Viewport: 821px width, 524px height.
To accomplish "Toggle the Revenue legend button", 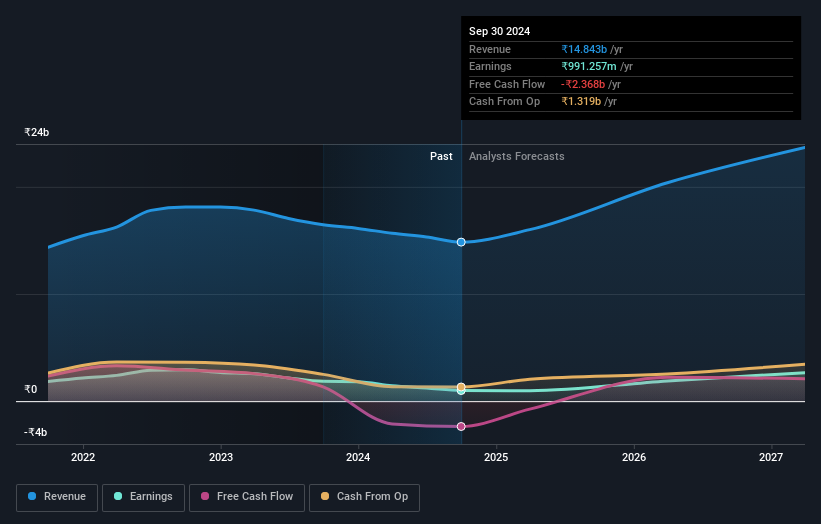I will pos(57,497).
